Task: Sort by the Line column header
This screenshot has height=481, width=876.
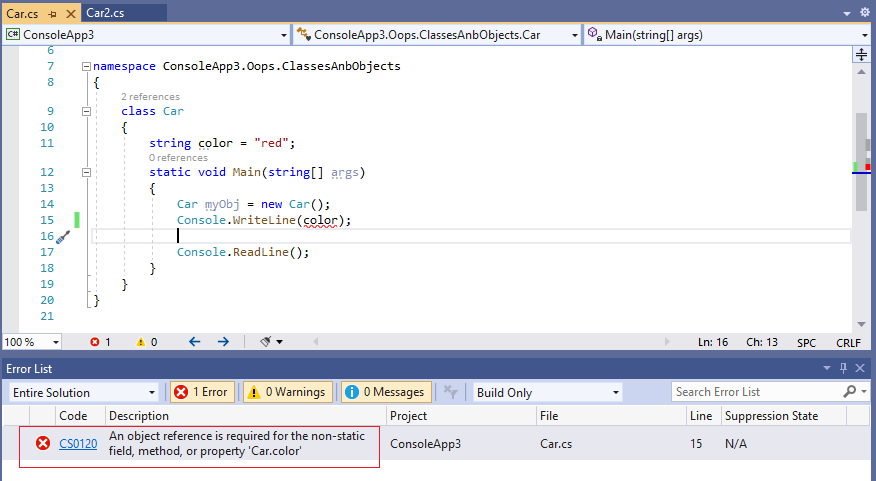Action: click(x=703, y=416)
